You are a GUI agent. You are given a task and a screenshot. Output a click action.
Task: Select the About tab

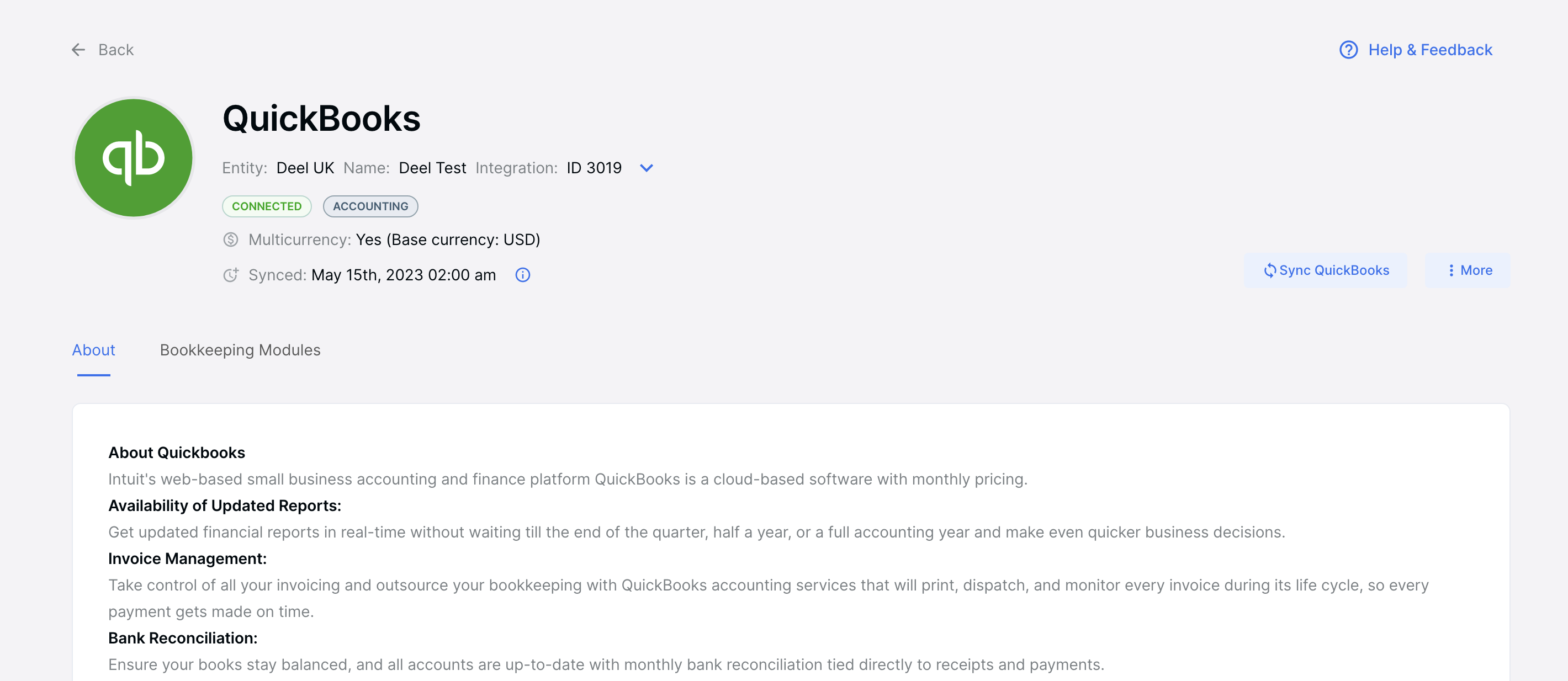pos(94,350)
